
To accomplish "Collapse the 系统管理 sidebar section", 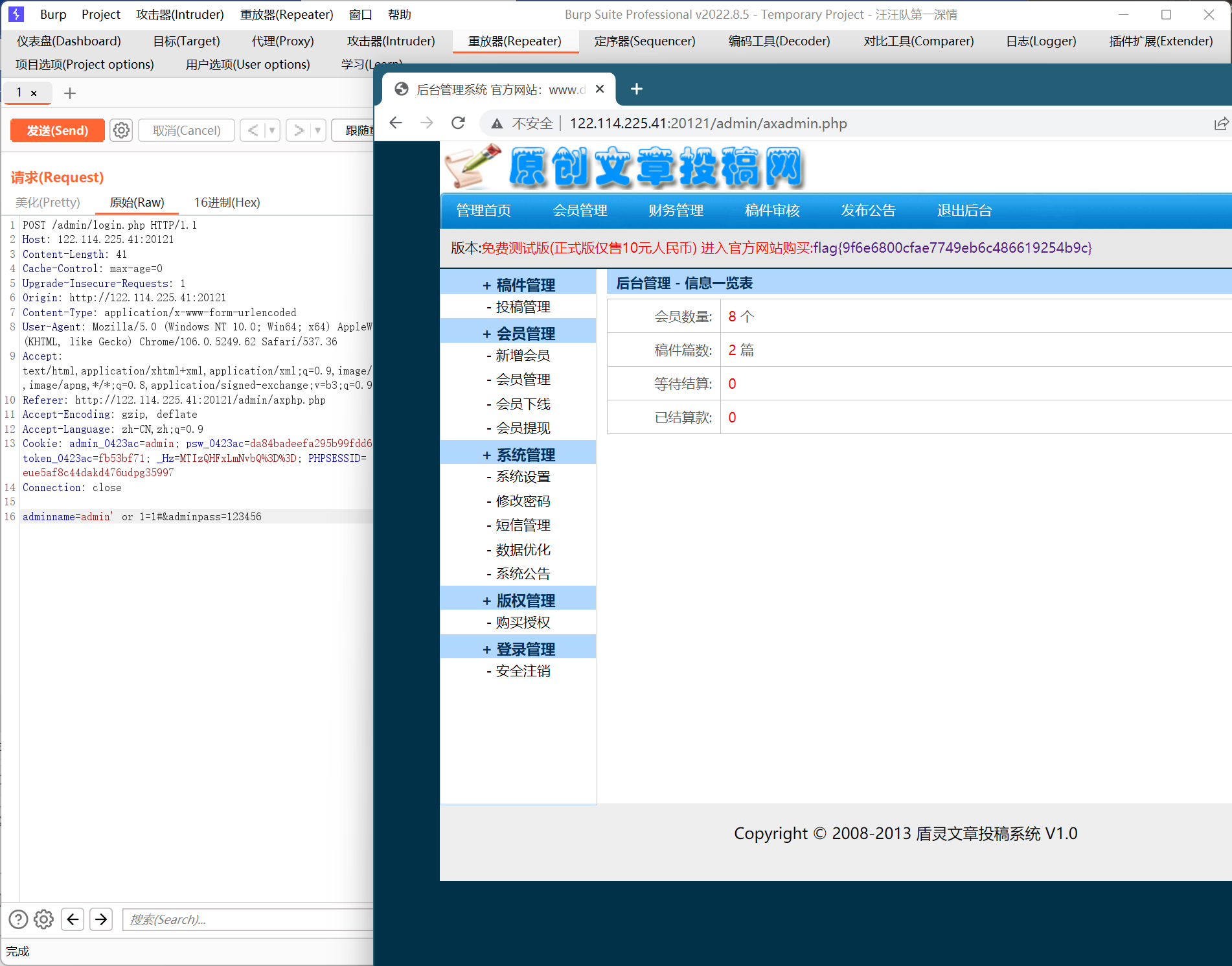I will coord(486,454).
